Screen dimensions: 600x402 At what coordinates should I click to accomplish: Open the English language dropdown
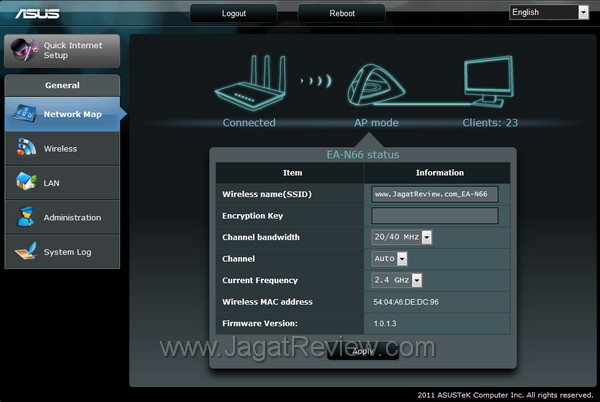coord(549,12)
